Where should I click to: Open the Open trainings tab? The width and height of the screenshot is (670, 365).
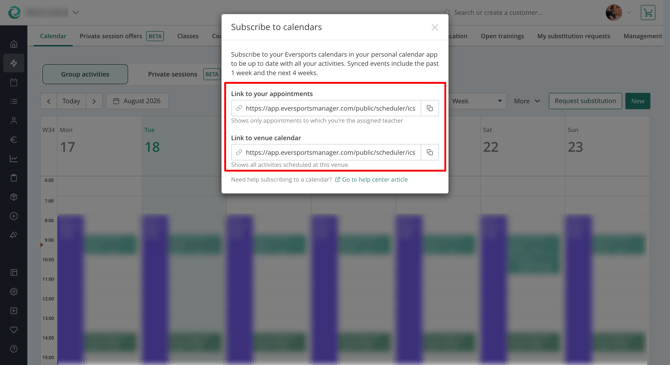click(x=502, y=36)
